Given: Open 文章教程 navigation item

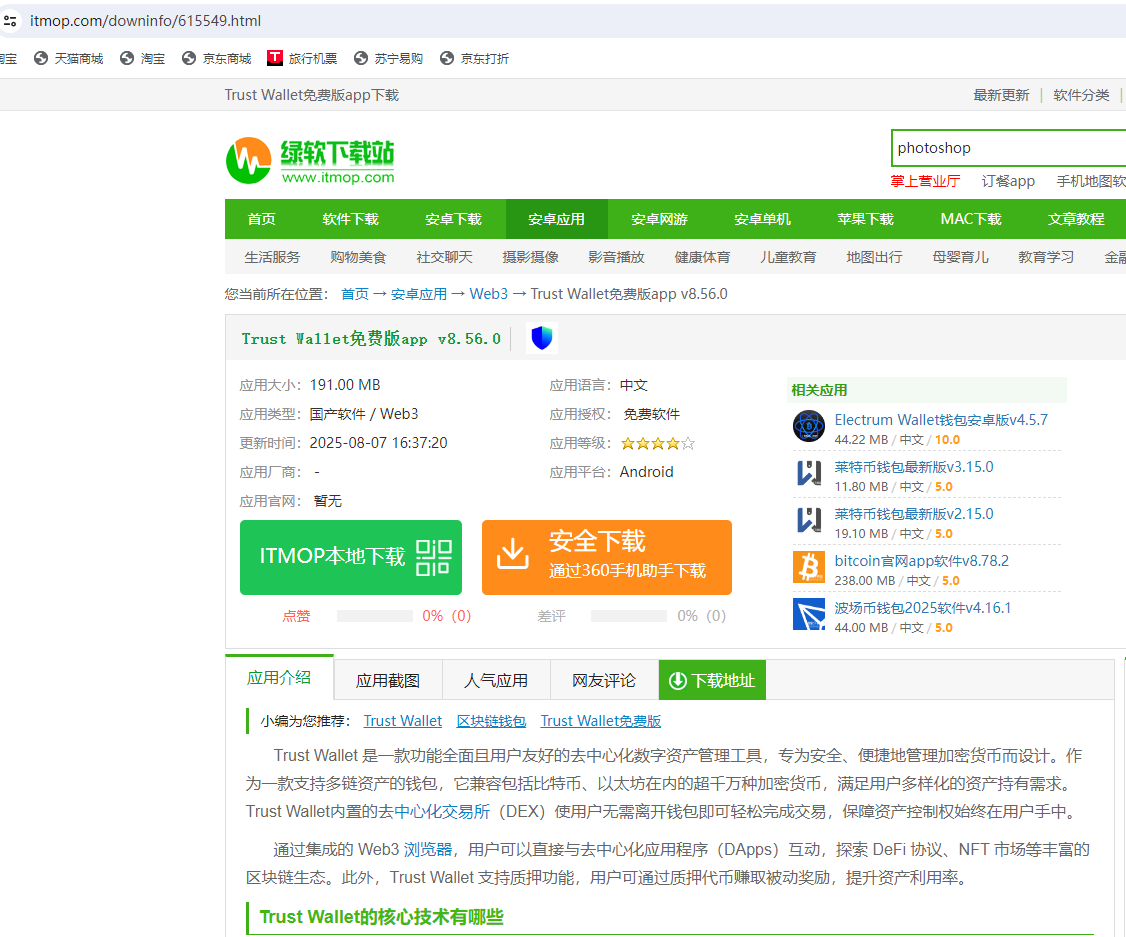Looking at the screenshot, I should [1076, 219].
